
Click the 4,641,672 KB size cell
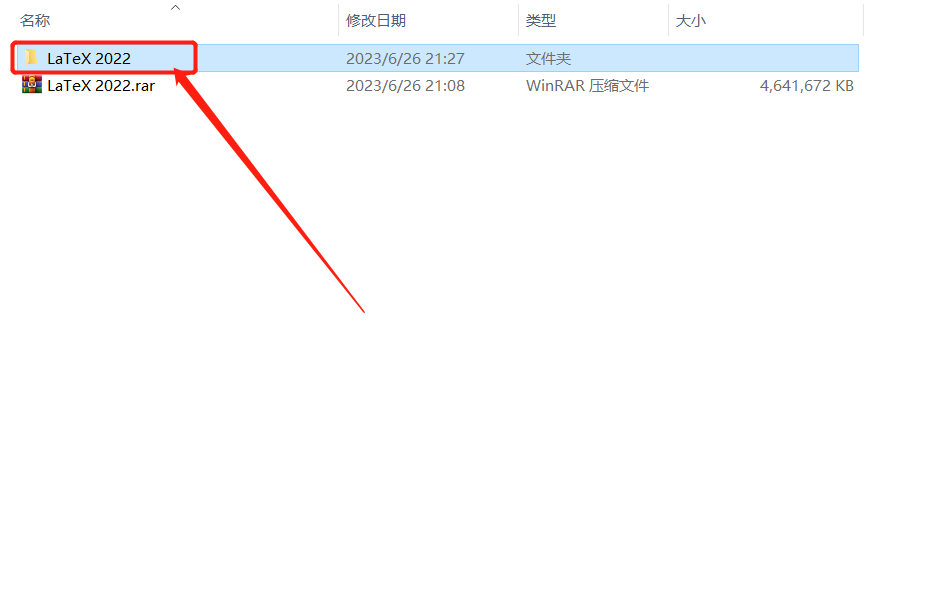[807, 85]
